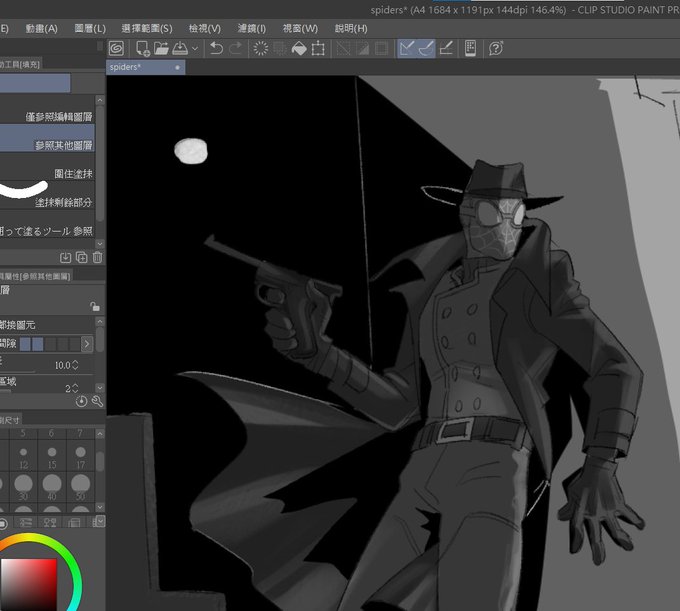Select the ツール 参照 sub tool entry
The width and height of the screenshot is (680, 611).
(x=47, y=224)
